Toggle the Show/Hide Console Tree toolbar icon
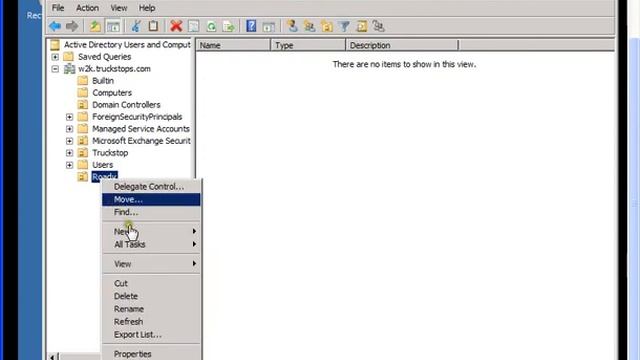Image resolution: width=640 pixels, height=360 pixels. [113, 27]
